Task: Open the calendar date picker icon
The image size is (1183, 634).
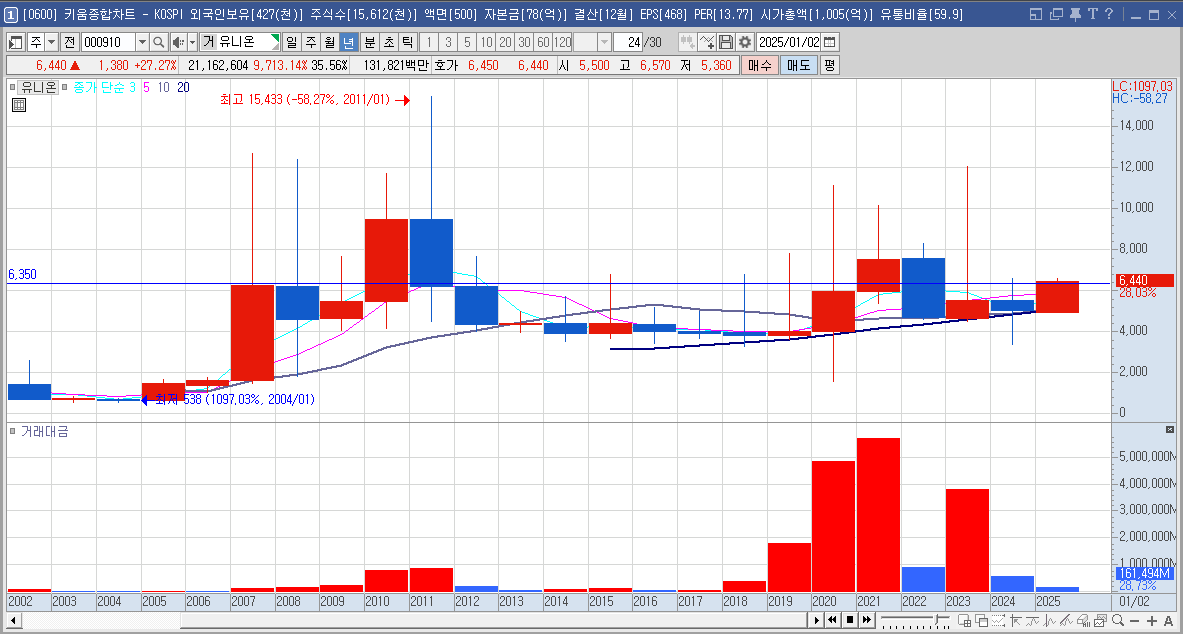Action: pos(829,42)
